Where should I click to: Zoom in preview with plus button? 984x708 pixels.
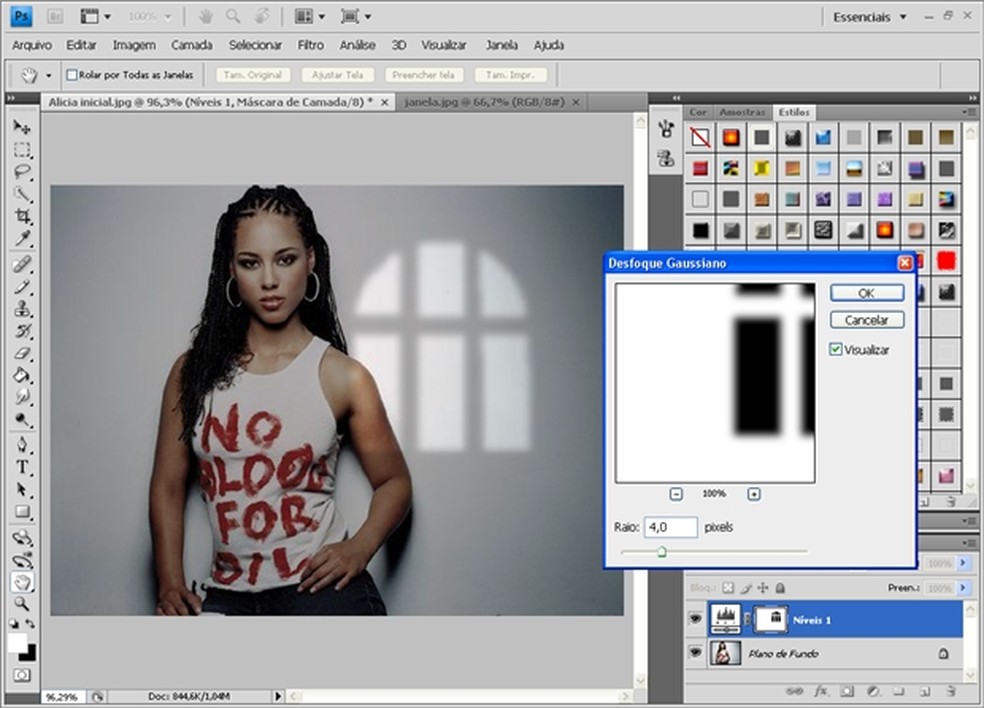pyautogui.click(x=754, y=494)
